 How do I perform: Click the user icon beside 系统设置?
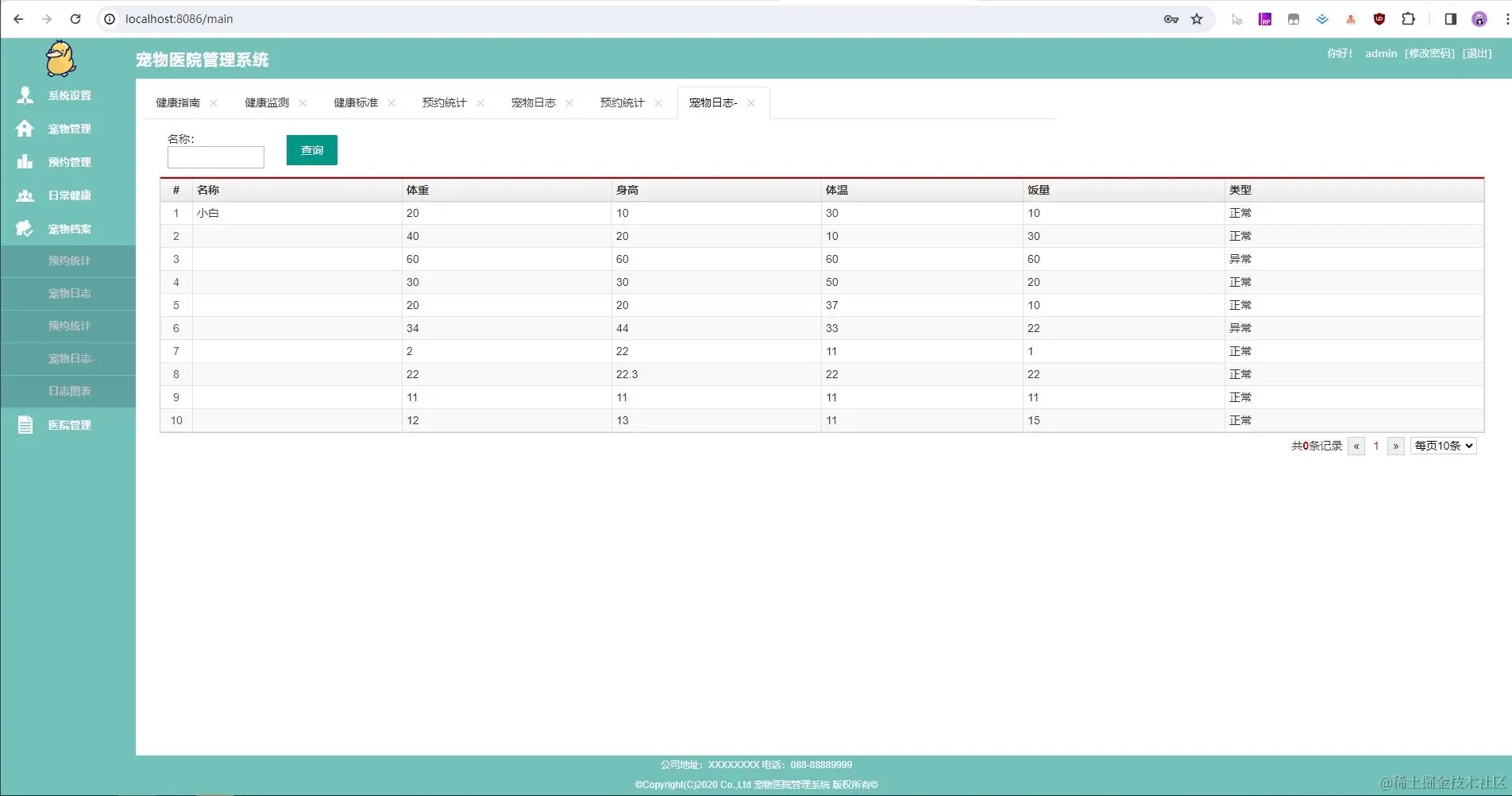coord(25,95)
